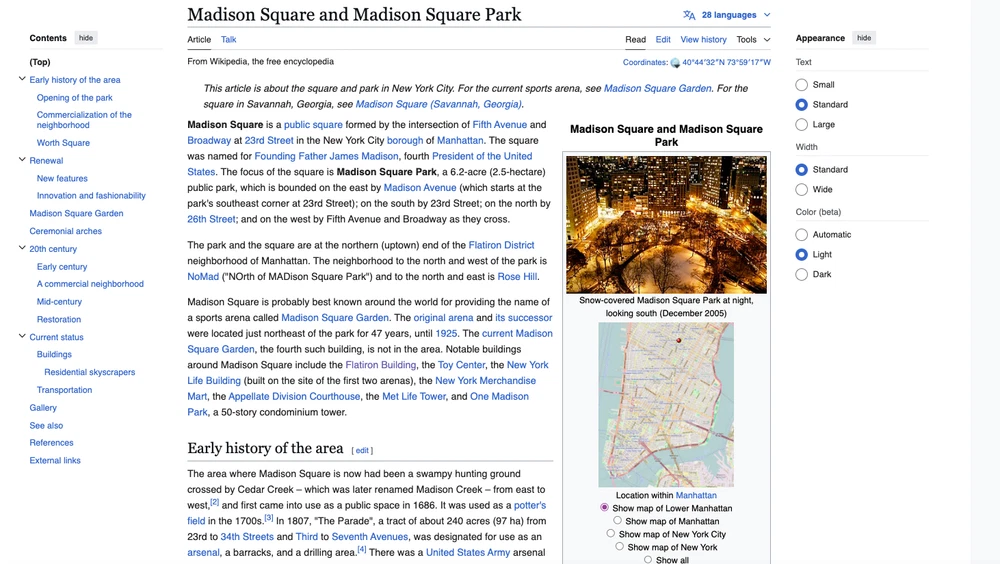The image size is (1000, 564).
Task: Hide the Contents sidebar
Action: click(86, 38)
